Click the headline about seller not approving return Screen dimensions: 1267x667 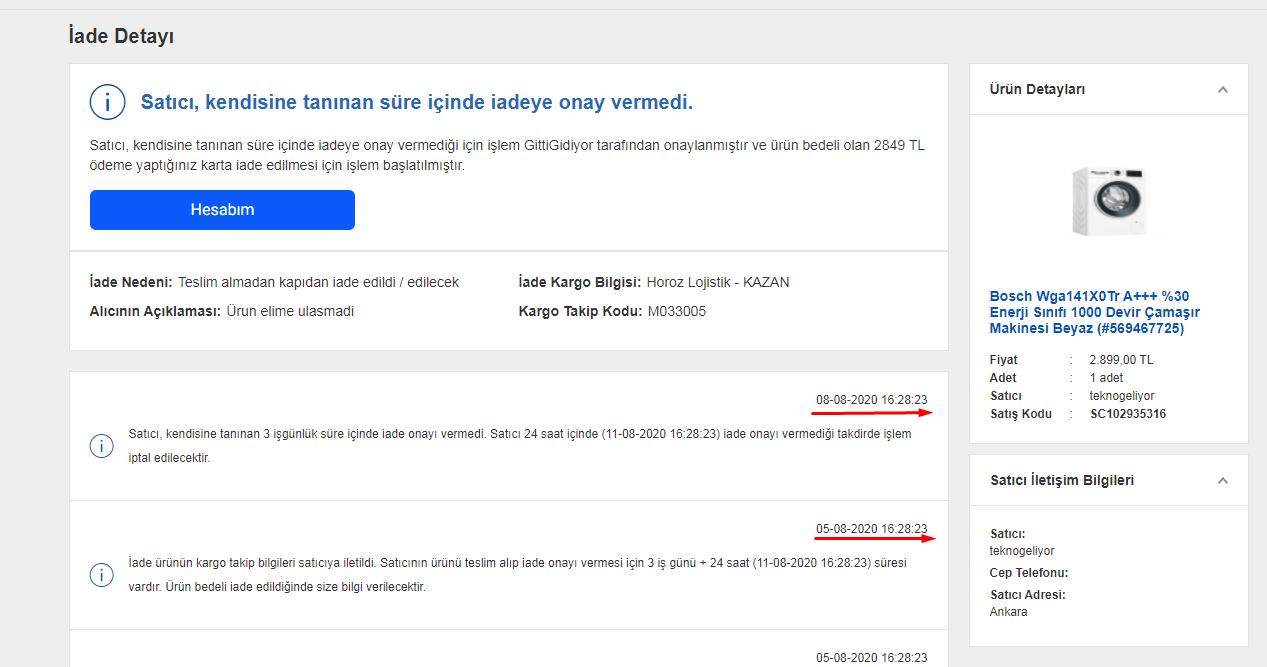(x=417, y=102)
